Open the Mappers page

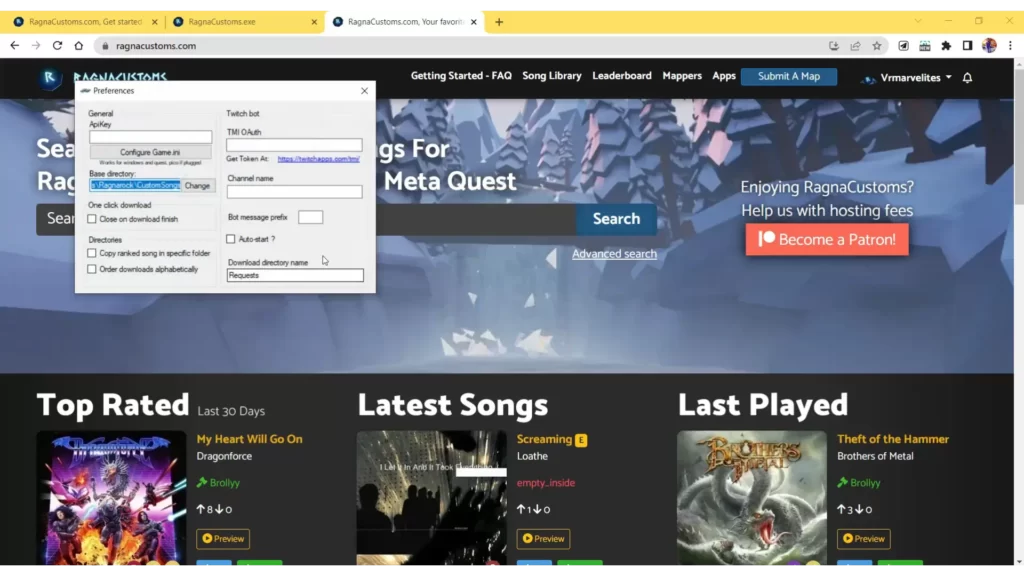pos(682,76)
